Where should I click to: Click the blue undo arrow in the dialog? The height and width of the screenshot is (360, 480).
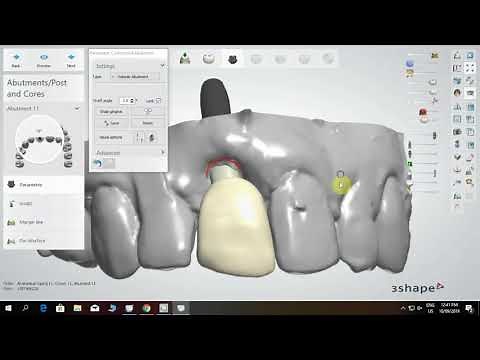(x=98, y=164)
